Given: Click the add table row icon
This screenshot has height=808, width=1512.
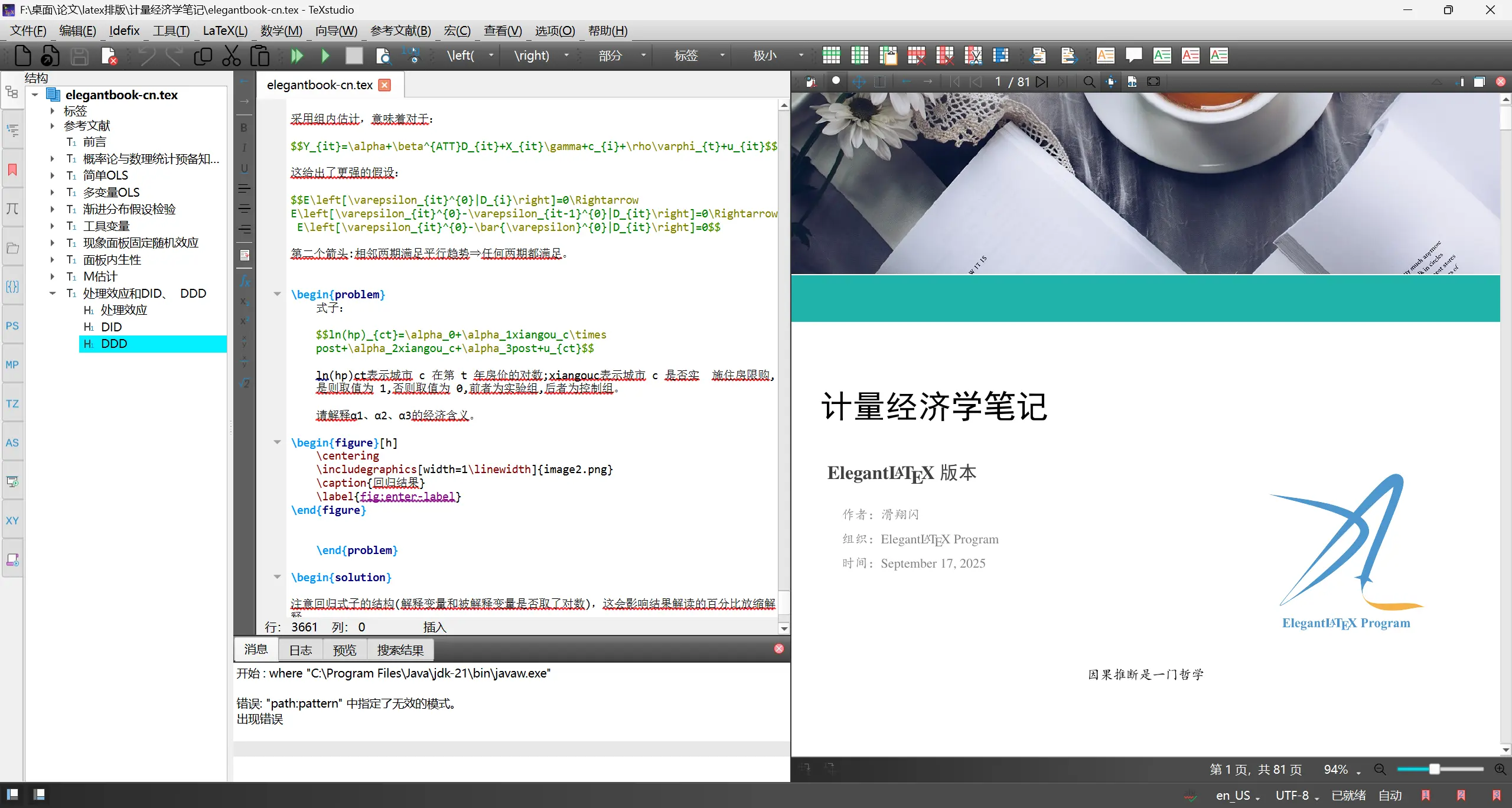Looking at the screenshot, I should point(831,56).
